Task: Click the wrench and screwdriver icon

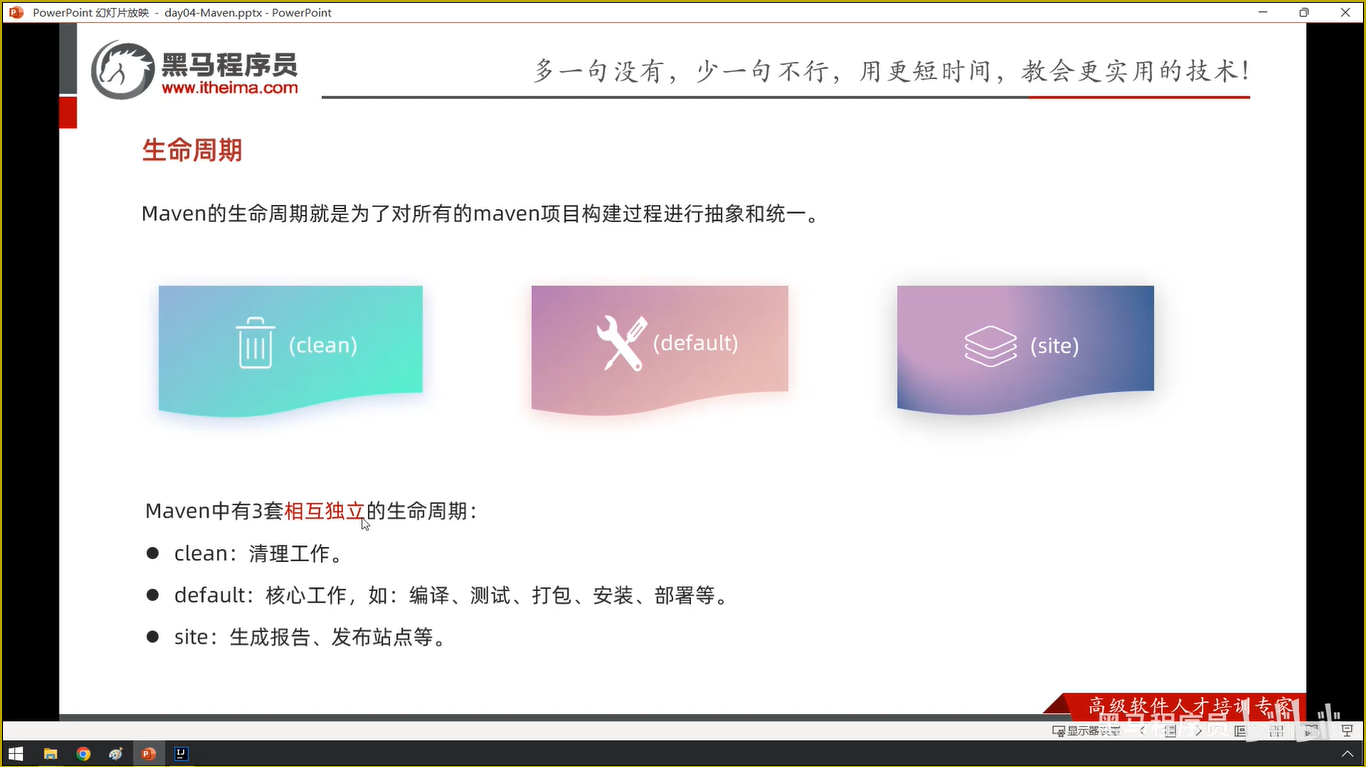Action: click(621, 343)
